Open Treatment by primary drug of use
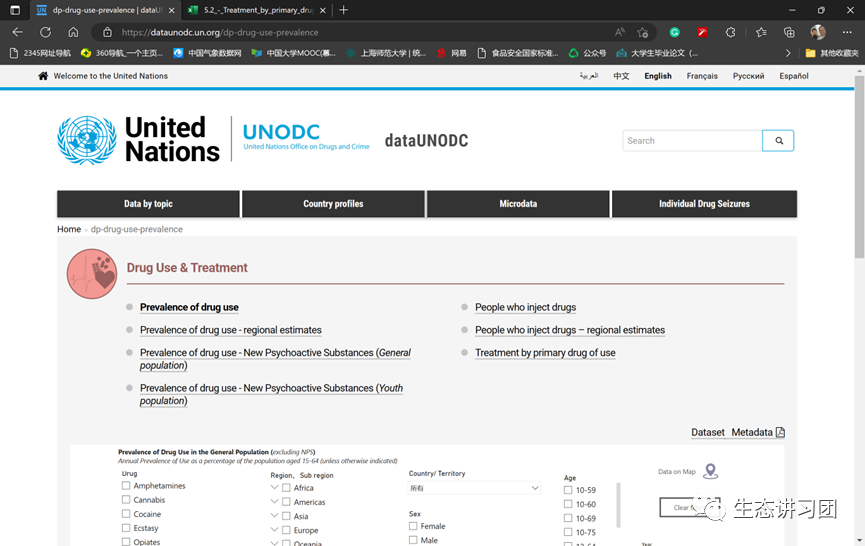The width and height of the screenshot is (865, 546). click(x=545, y=352)
